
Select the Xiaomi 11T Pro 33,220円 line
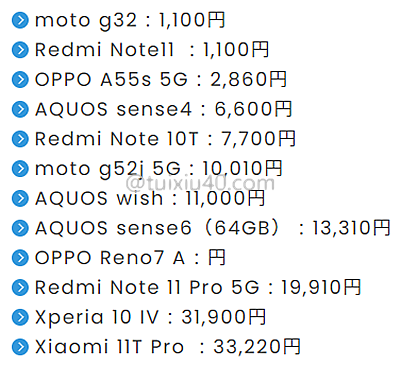click(x=168, y=347)
